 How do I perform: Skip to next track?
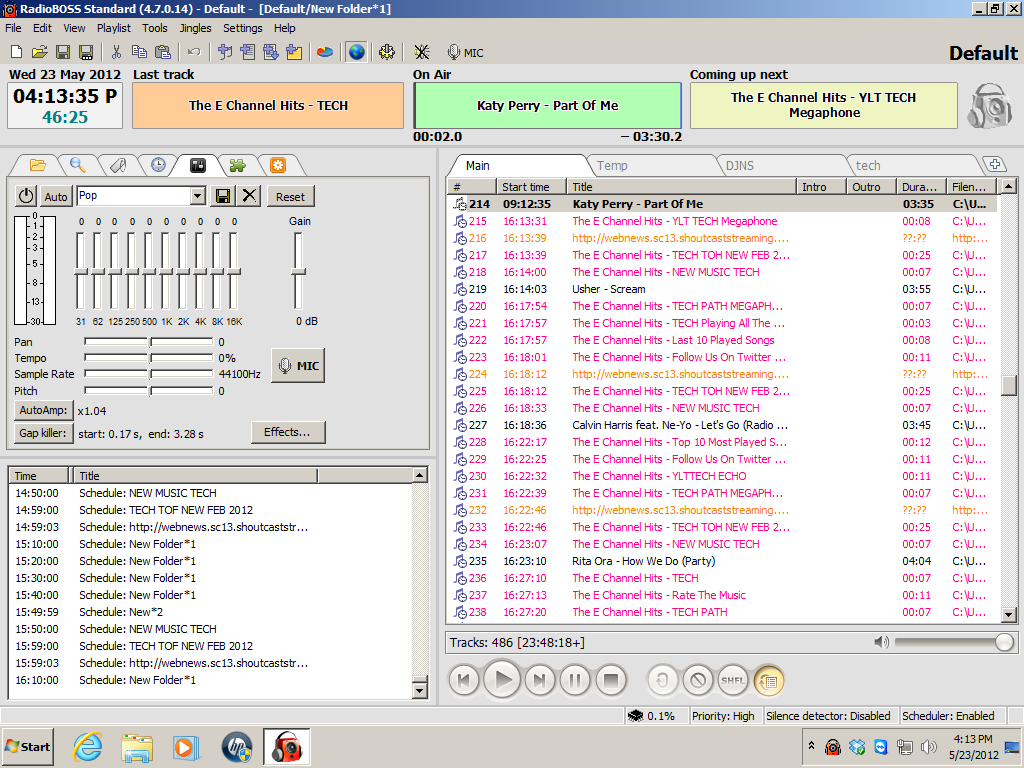[x=539, y=680]
